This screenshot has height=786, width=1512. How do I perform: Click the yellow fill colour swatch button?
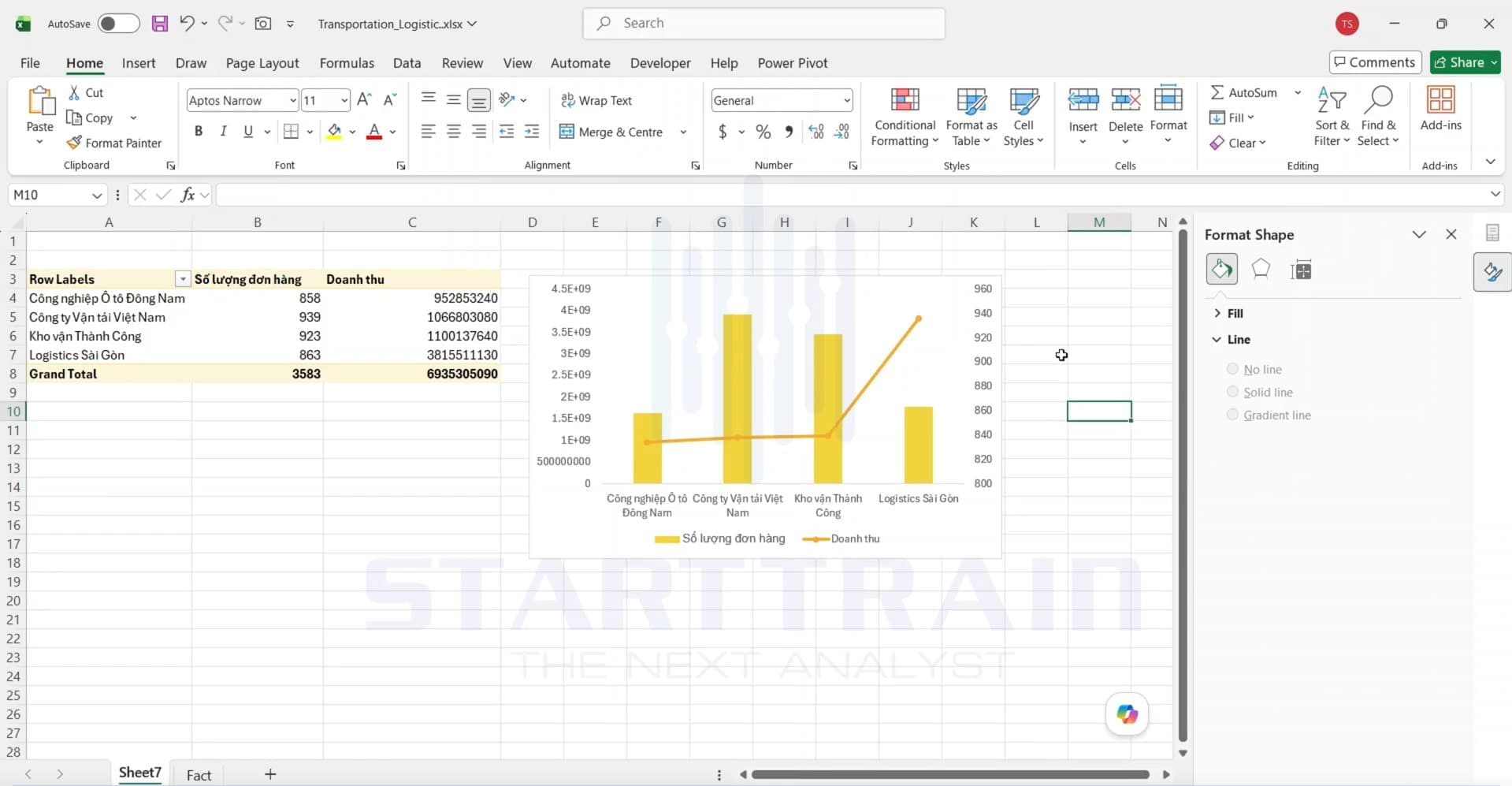(x=334, y=132)
